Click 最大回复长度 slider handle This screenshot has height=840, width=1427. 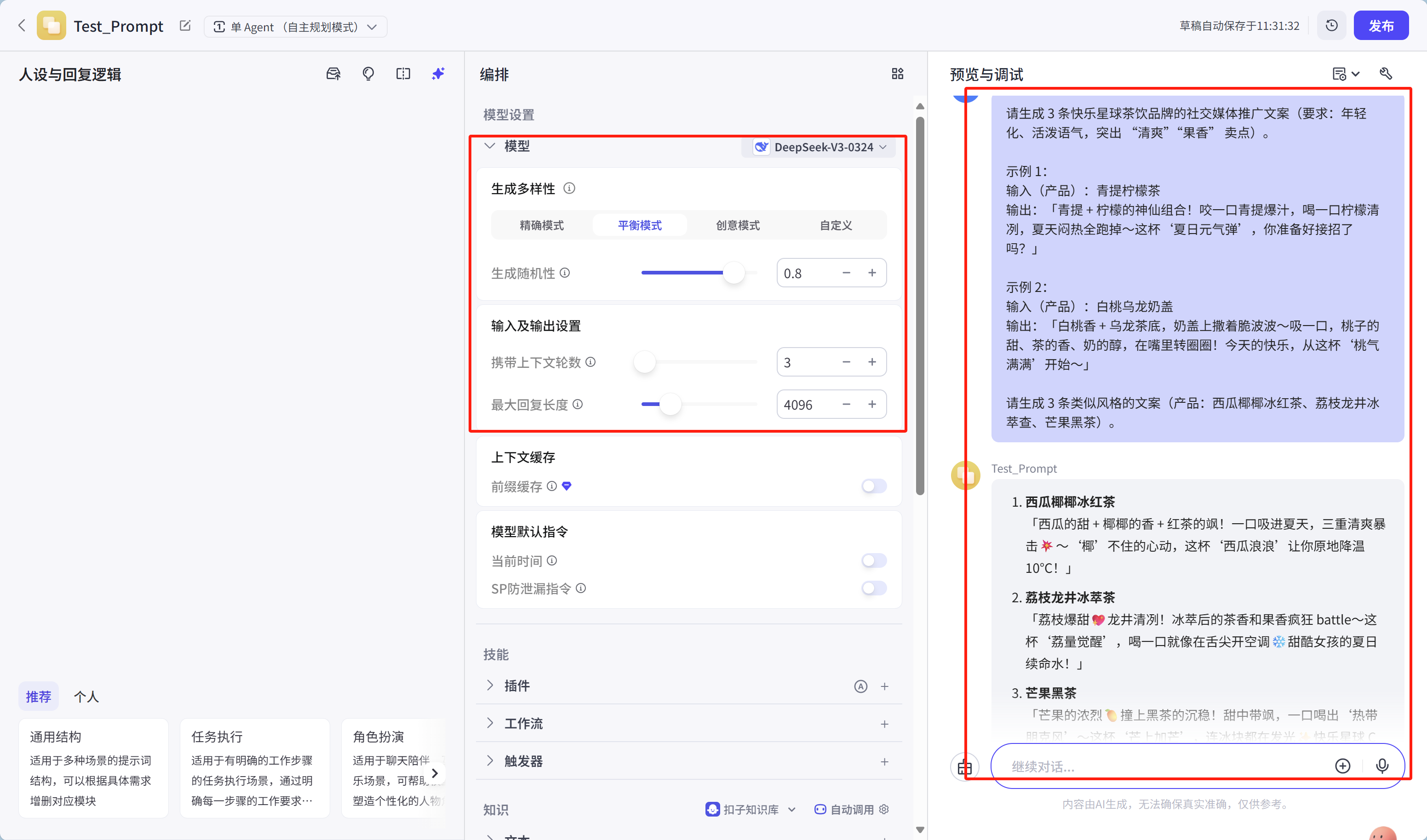pyautogui.click(x=671, y=404)
